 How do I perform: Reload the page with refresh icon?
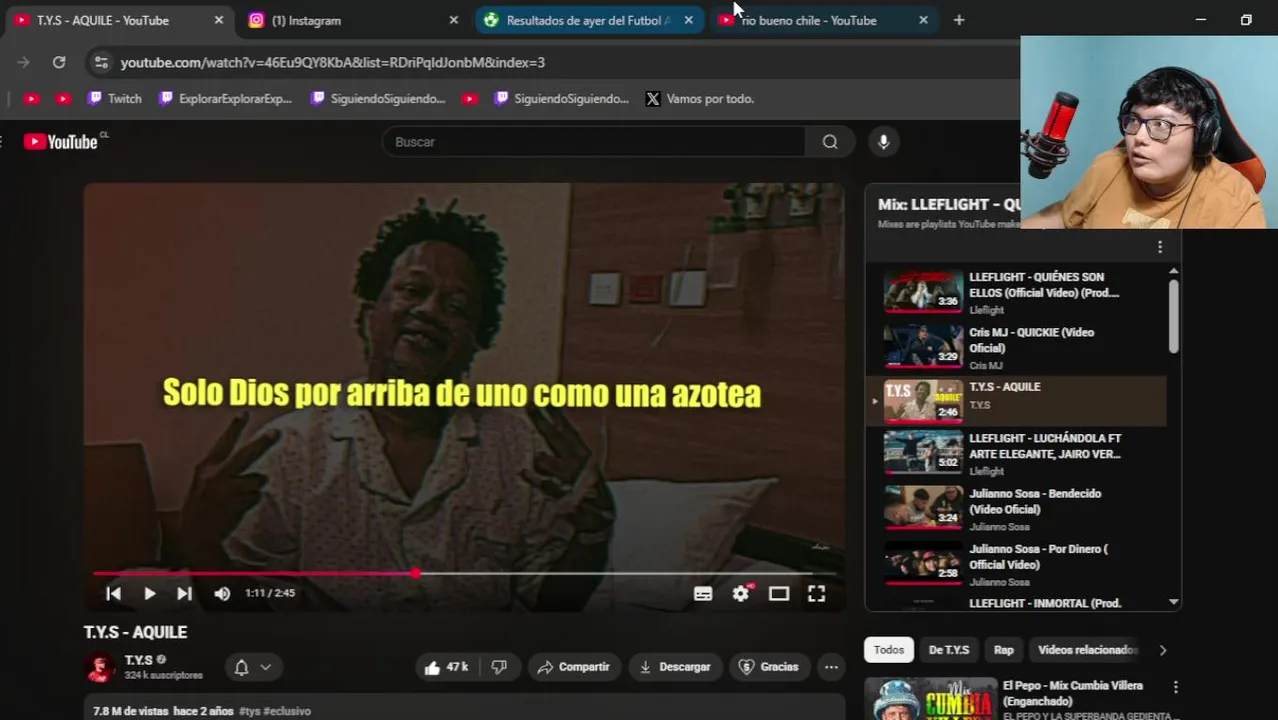click(59, 62)
